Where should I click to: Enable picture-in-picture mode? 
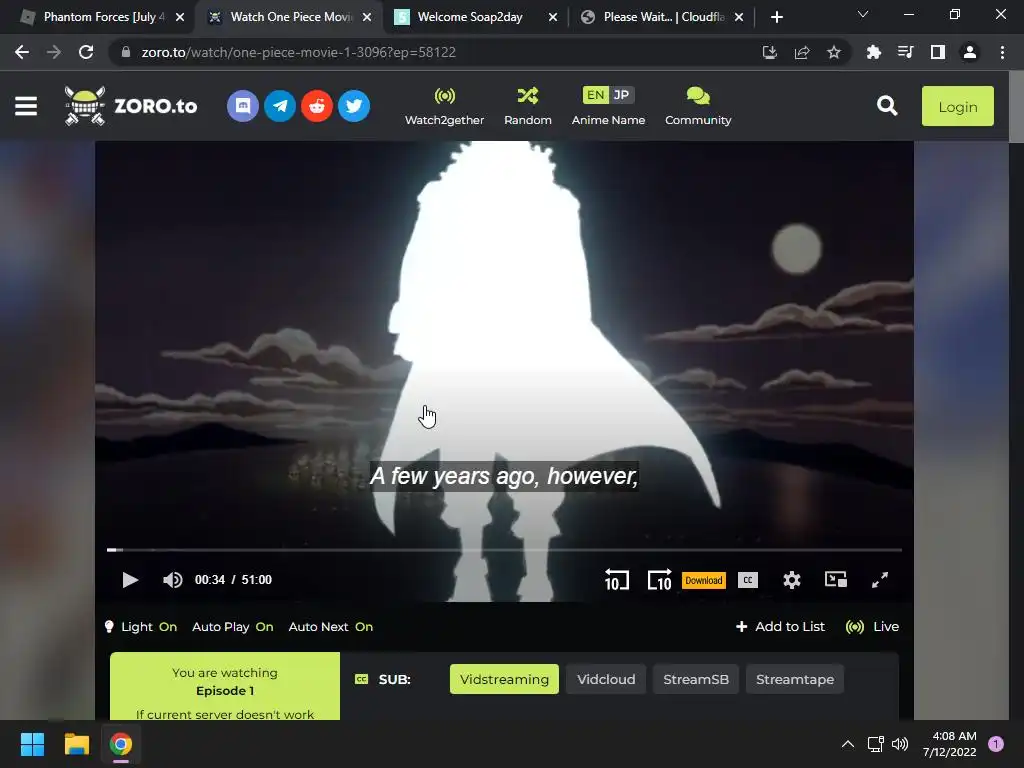836,580
